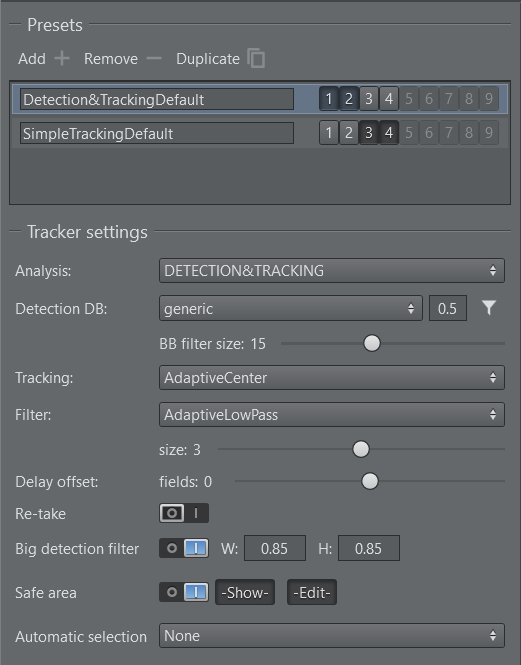
Task: Open the Analysis dropdown
Action: (332, 271)
